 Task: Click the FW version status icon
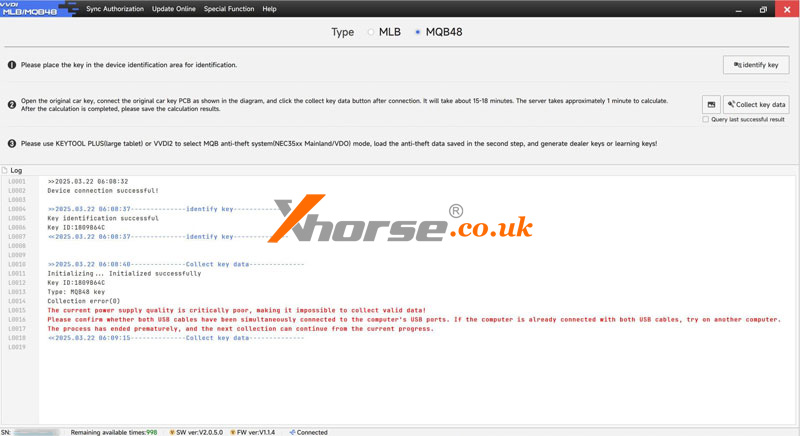(x=229, y=432)
